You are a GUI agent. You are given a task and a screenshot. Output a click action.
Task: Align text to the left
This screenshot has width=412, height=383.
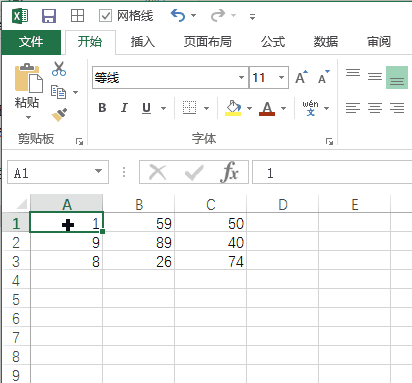click(353, 108)
